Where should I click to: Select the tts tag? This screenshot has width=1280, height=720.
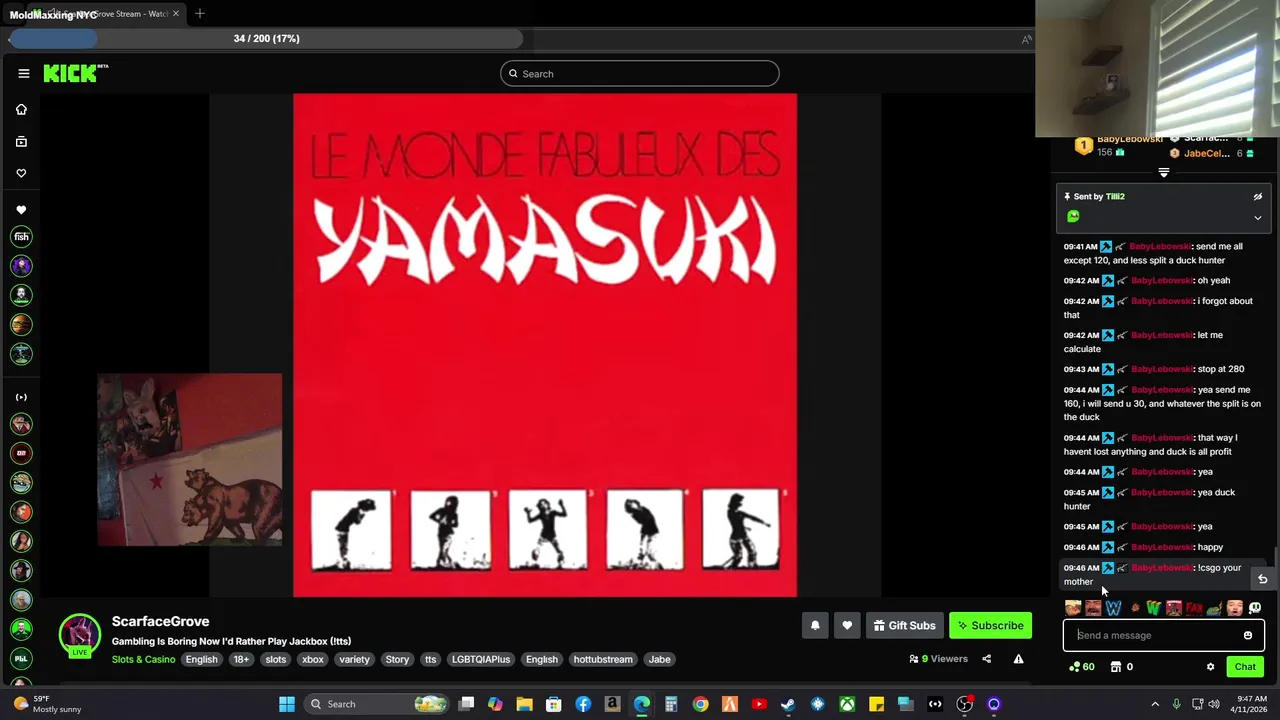431,659
